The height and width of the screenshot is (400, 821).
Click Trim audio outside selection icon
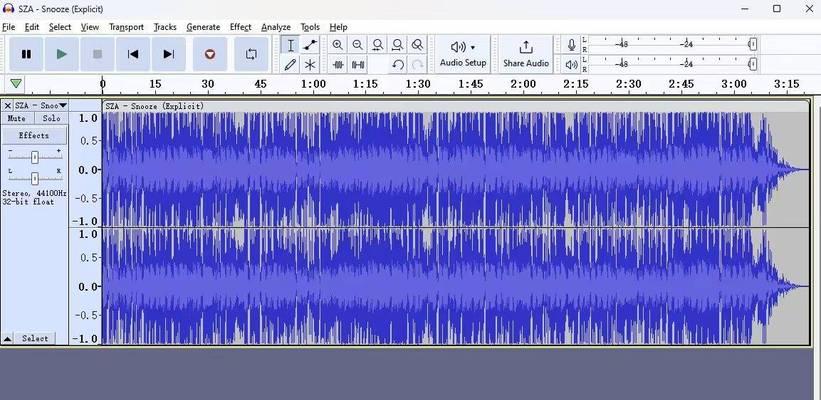338,64
